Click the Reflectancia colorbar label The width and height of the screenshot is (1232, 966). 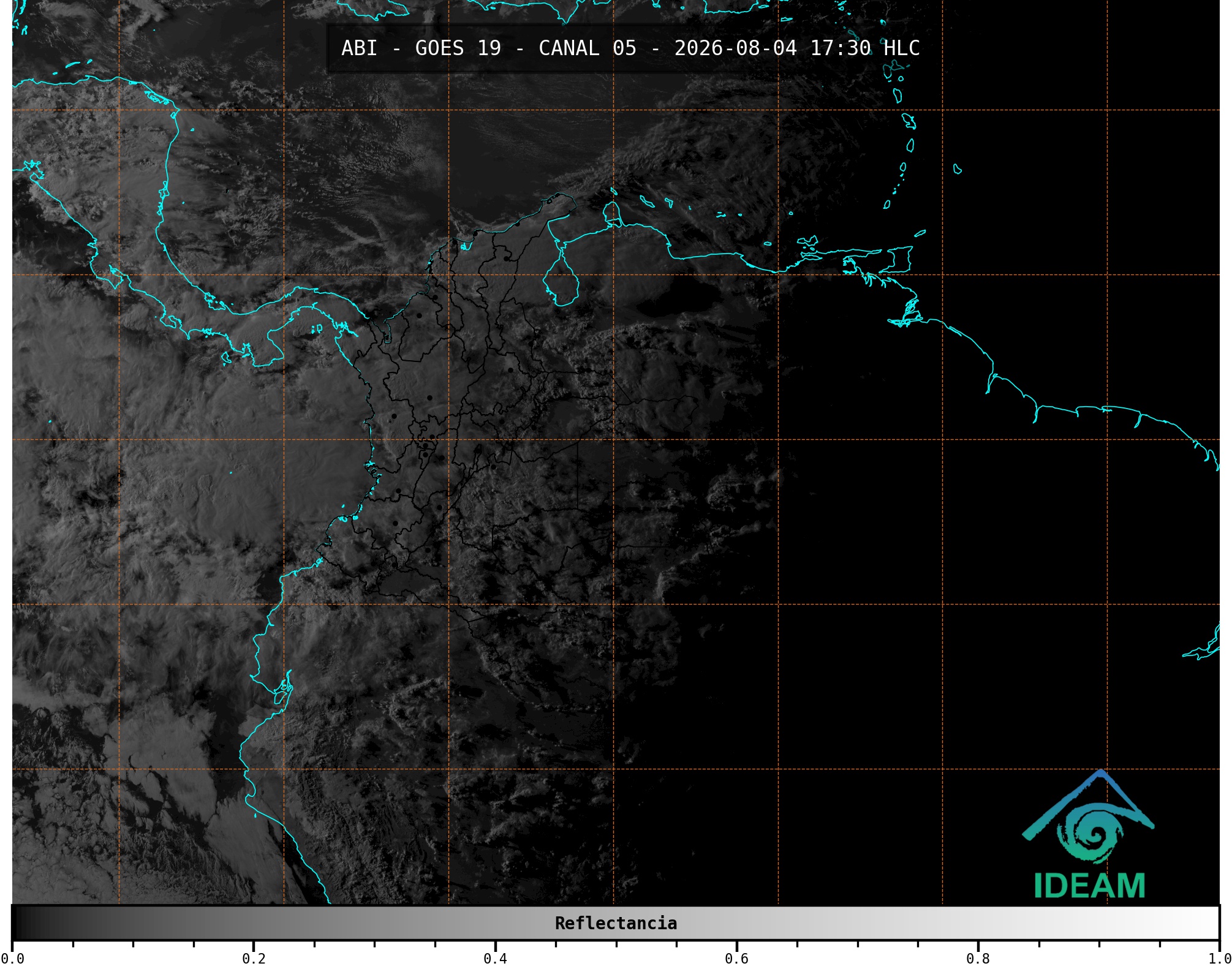pos(616,923)
